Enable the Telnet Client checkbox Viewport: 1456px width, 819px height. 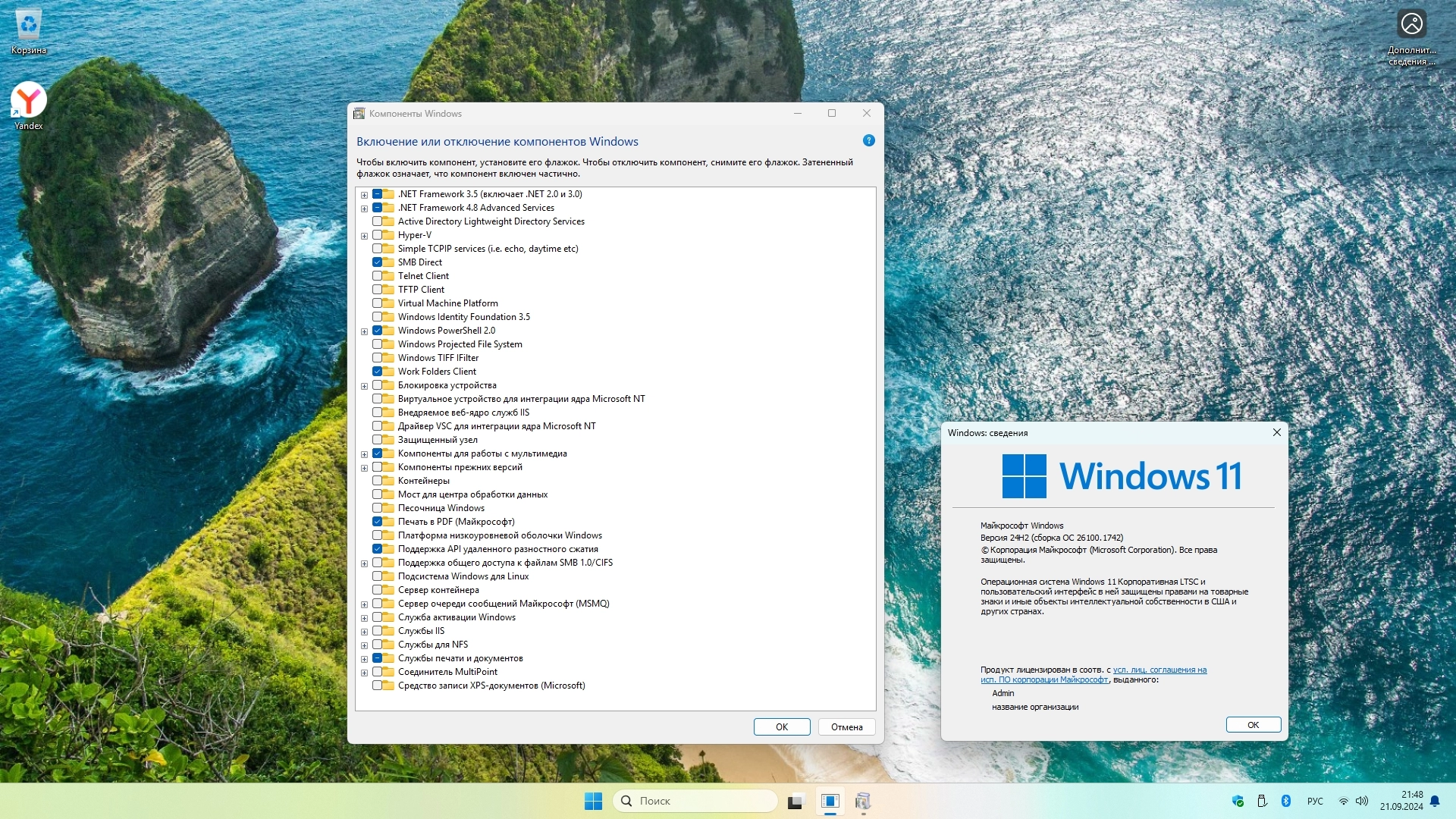377,276
